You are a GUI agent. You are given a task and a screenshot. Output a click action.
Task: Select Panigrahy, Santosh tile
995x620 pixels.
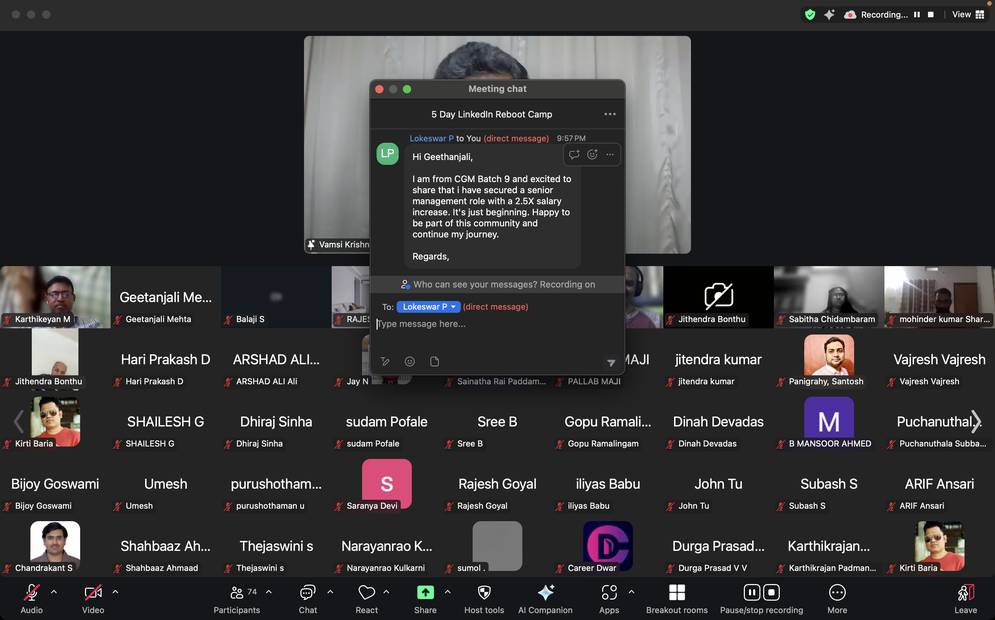point(829,359)
